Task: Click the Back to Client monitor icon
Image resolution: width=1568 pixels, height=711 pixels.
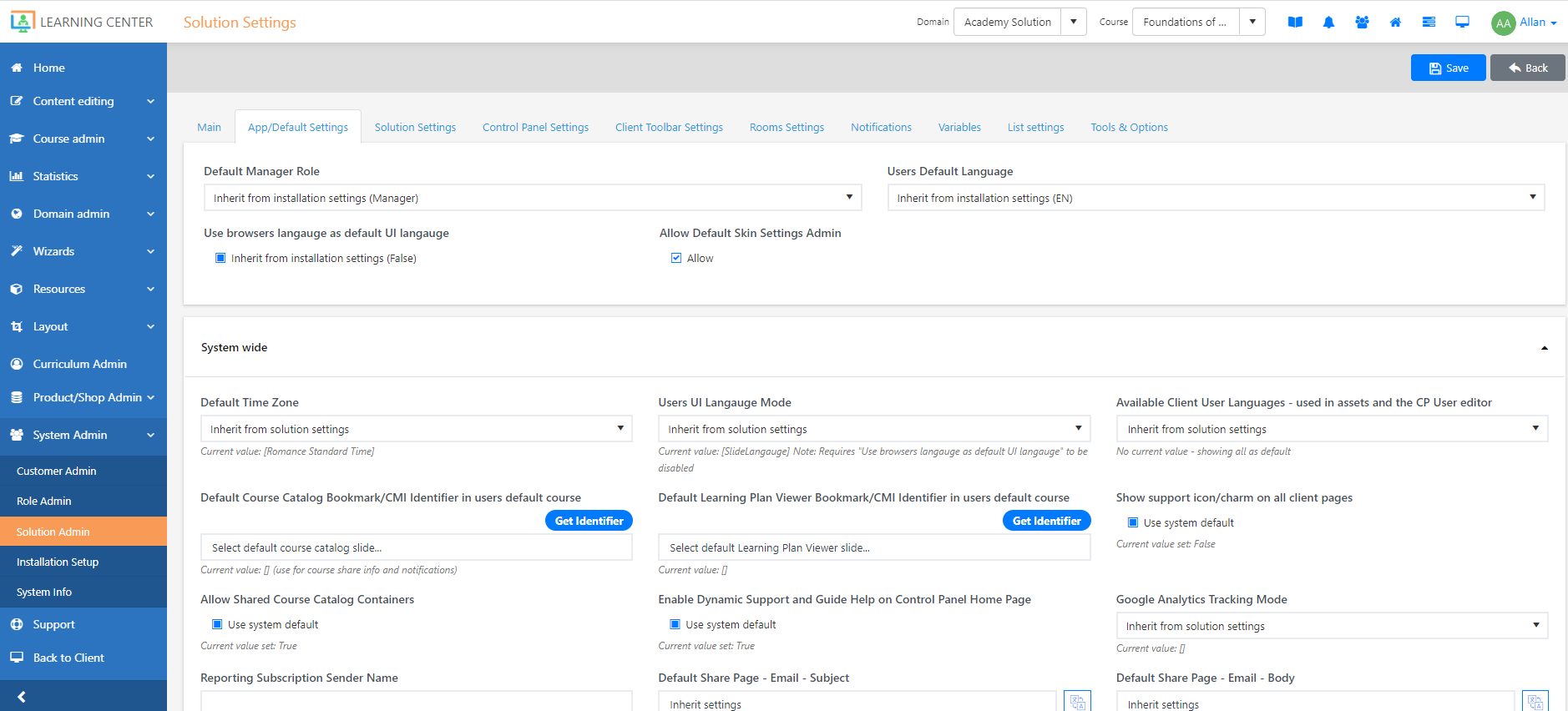Action: point(17,658)
